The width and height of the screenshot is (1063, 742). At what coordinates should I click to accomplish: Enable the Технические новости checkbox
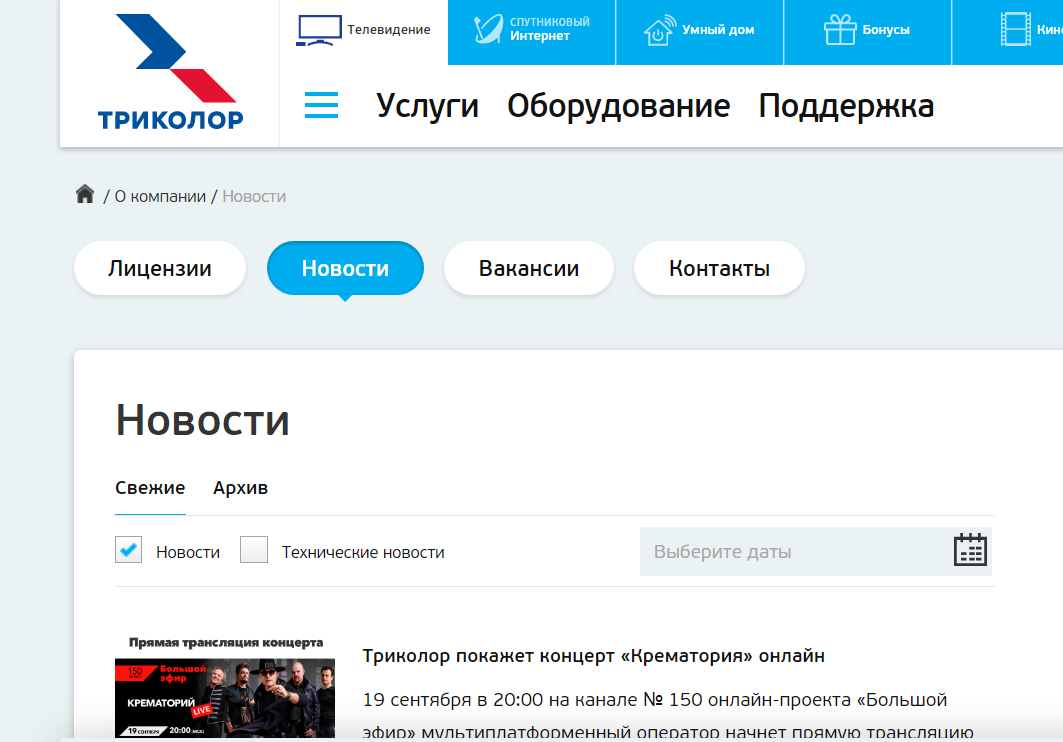click(254, 550)
